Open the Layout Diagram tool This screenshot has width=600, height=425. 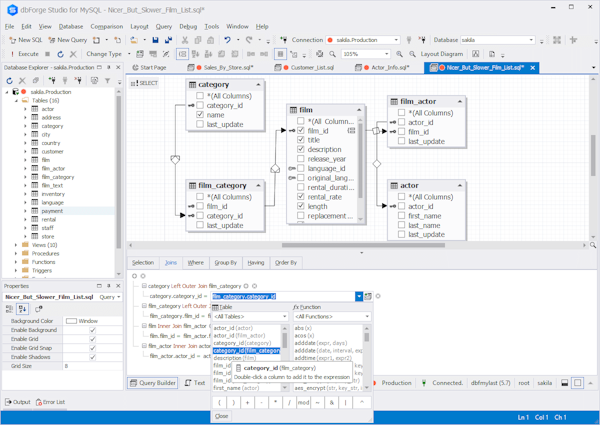coord(441,54)
